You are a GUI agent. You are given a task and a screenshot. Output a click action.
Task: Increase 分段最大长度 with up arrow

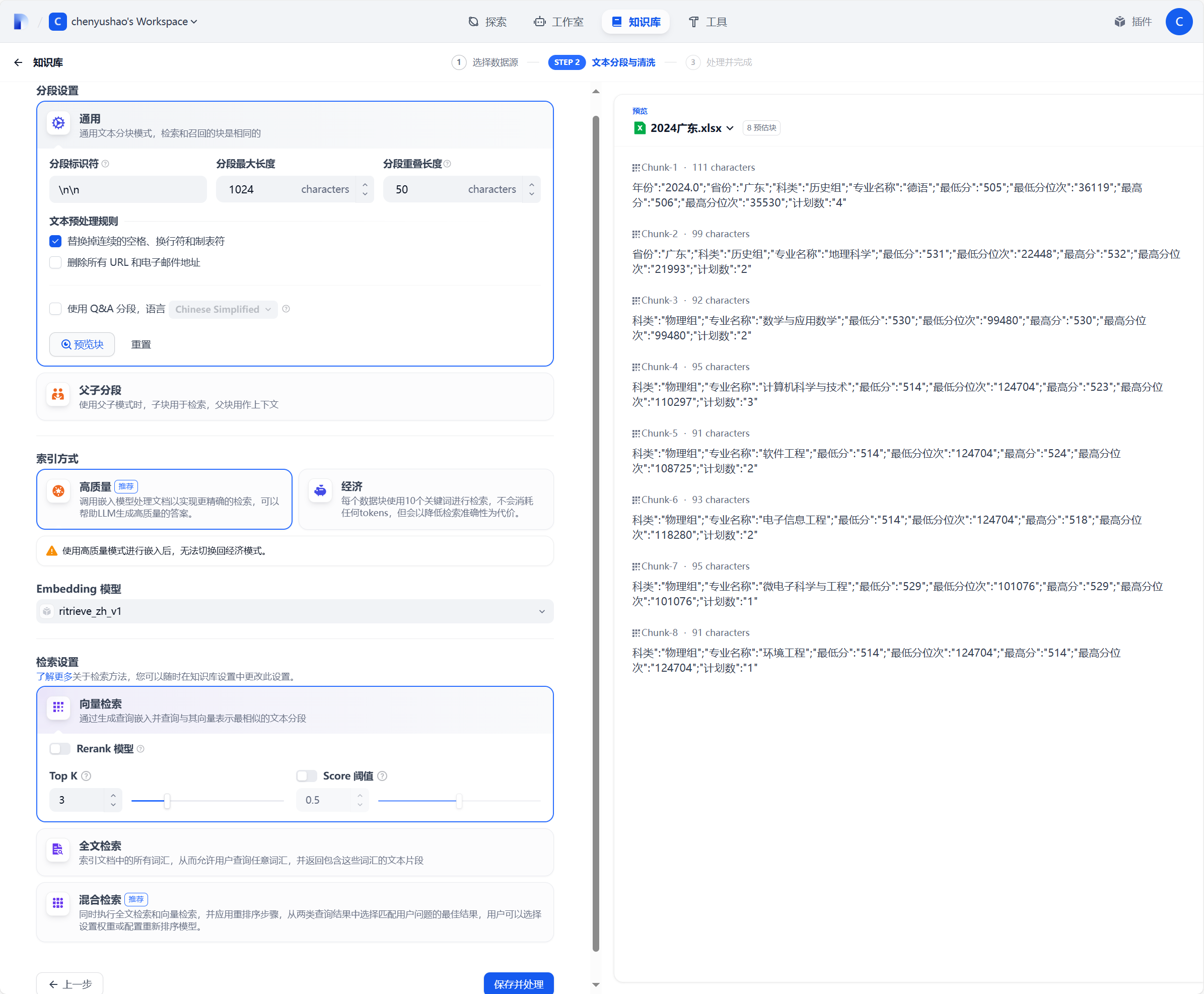365,184
